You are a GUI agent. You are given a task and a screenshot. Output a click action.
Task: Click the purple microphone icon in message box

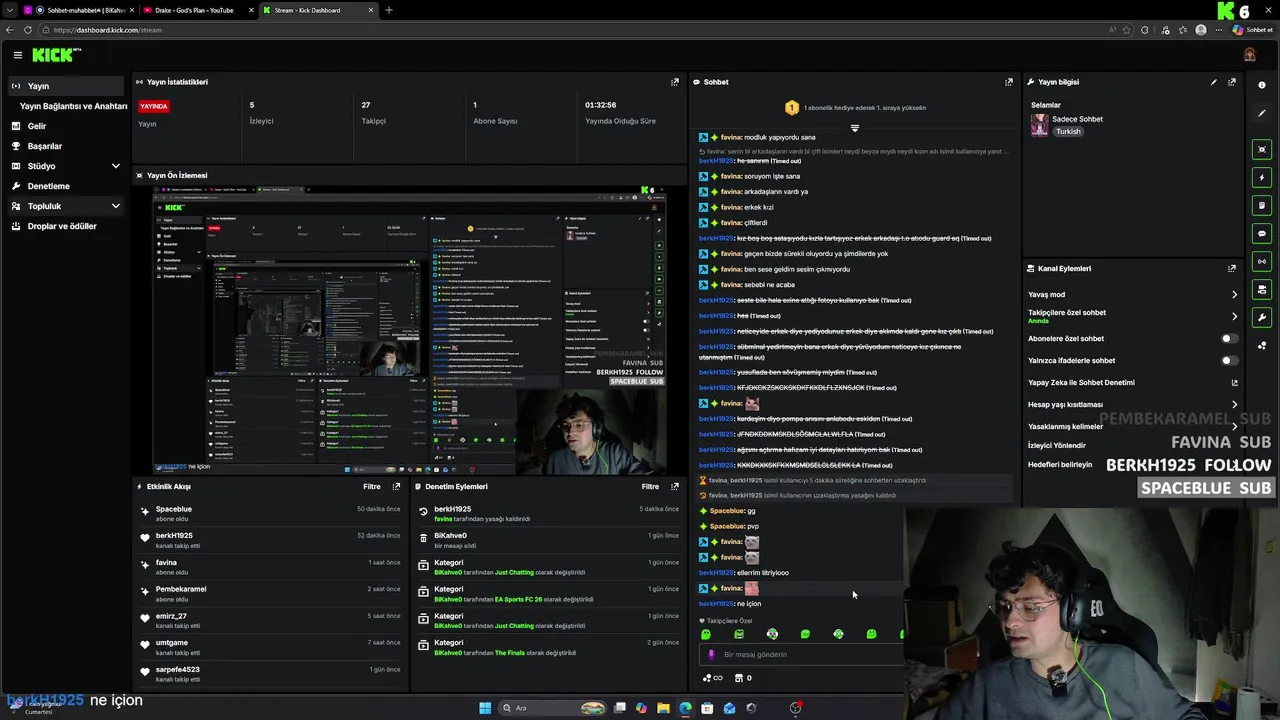(x=711, y=654)
